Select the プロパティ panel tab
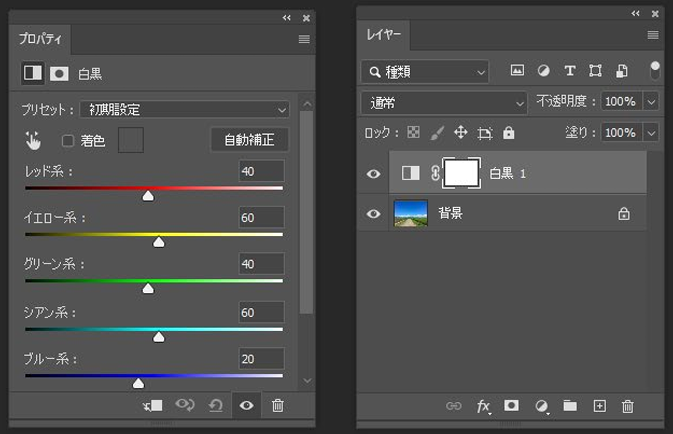Screen dimensions: 673x434 click(40, 39)
